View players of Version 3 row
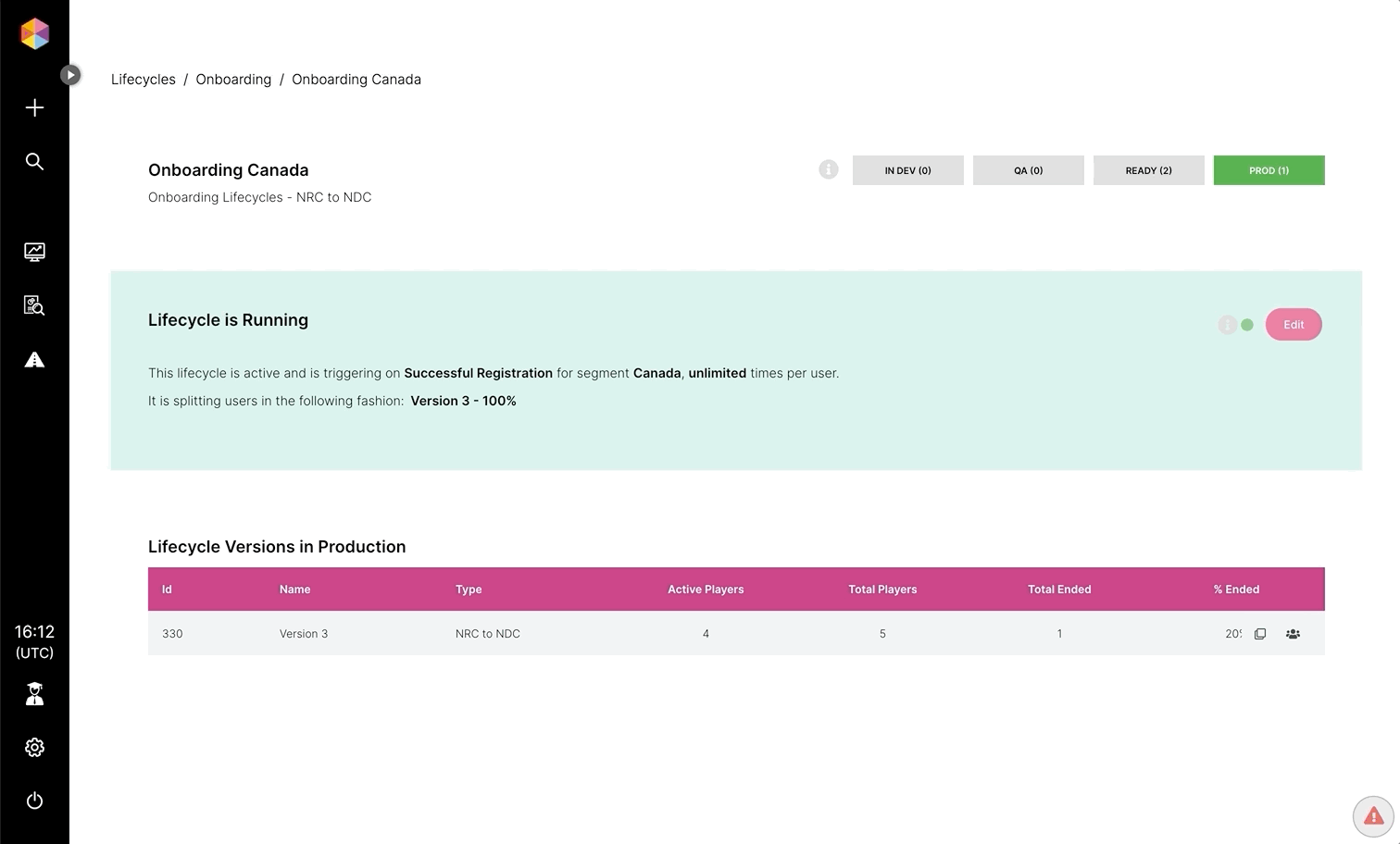Image resolution: width=1400 pixels, height=844 pixels. click(1293, 634)
